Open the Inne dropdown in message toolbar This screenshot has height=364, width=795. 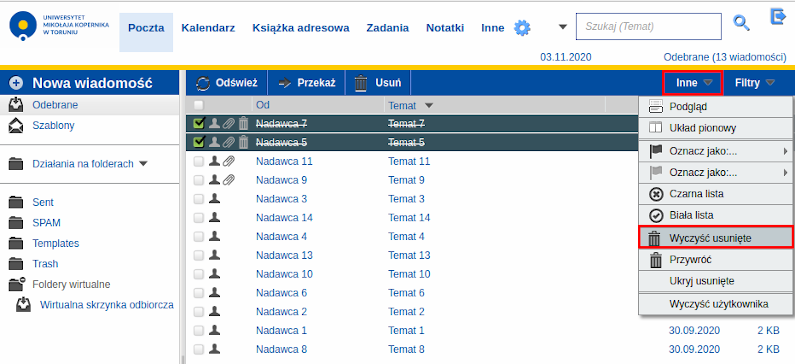coord(693,83)
